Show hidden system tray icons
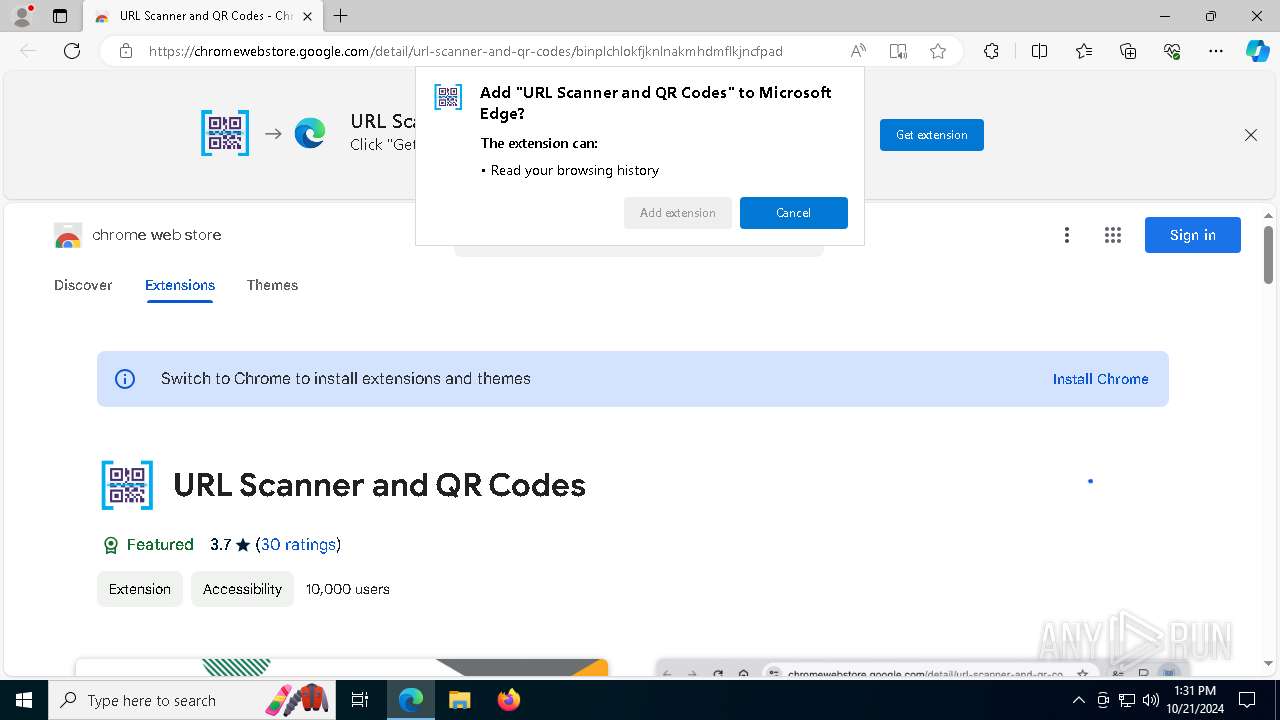Screen dimensions: 1280x720 (1079, 700)
